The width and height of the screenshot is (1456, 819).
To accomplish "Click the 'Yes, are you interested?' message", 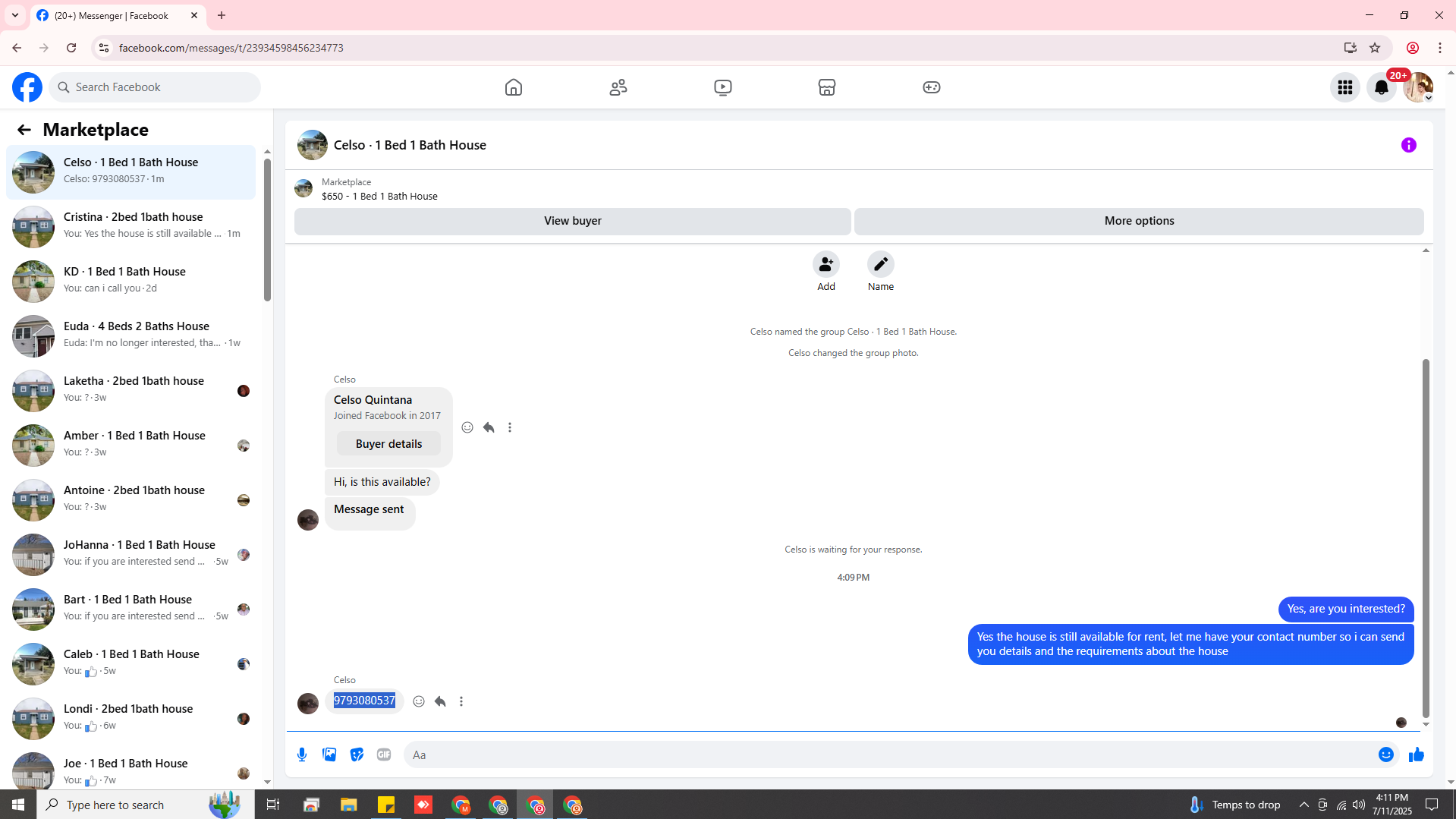I will [x=1346, y=609].
